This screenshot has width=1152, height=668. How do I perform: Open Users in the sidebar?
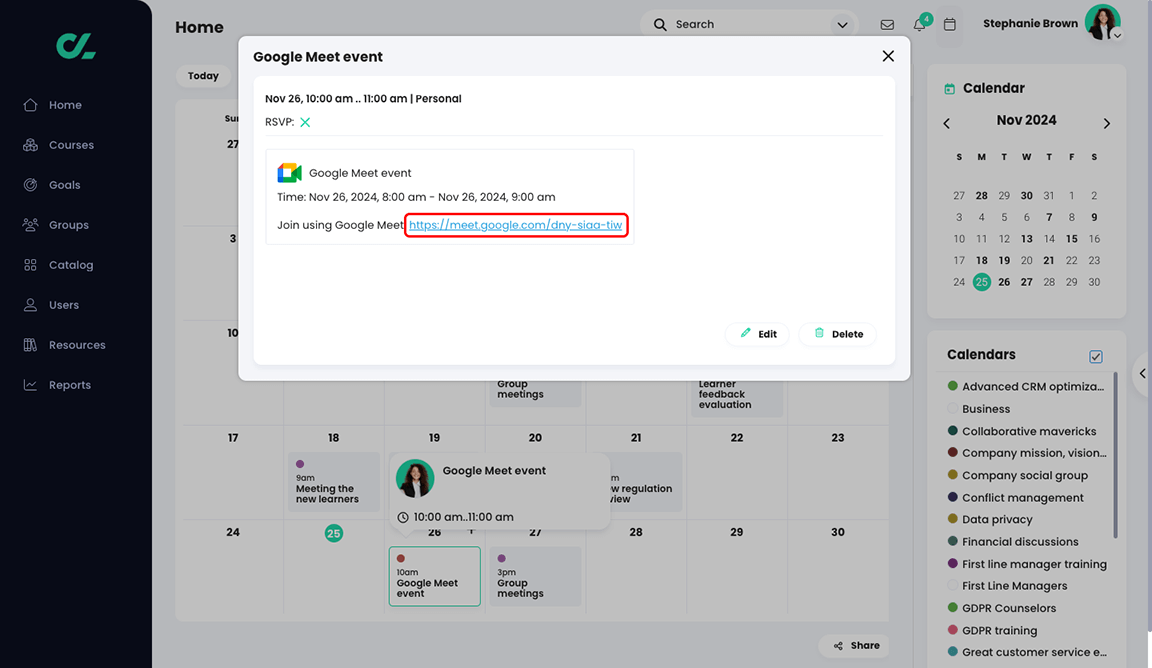(x=51, y=305)
